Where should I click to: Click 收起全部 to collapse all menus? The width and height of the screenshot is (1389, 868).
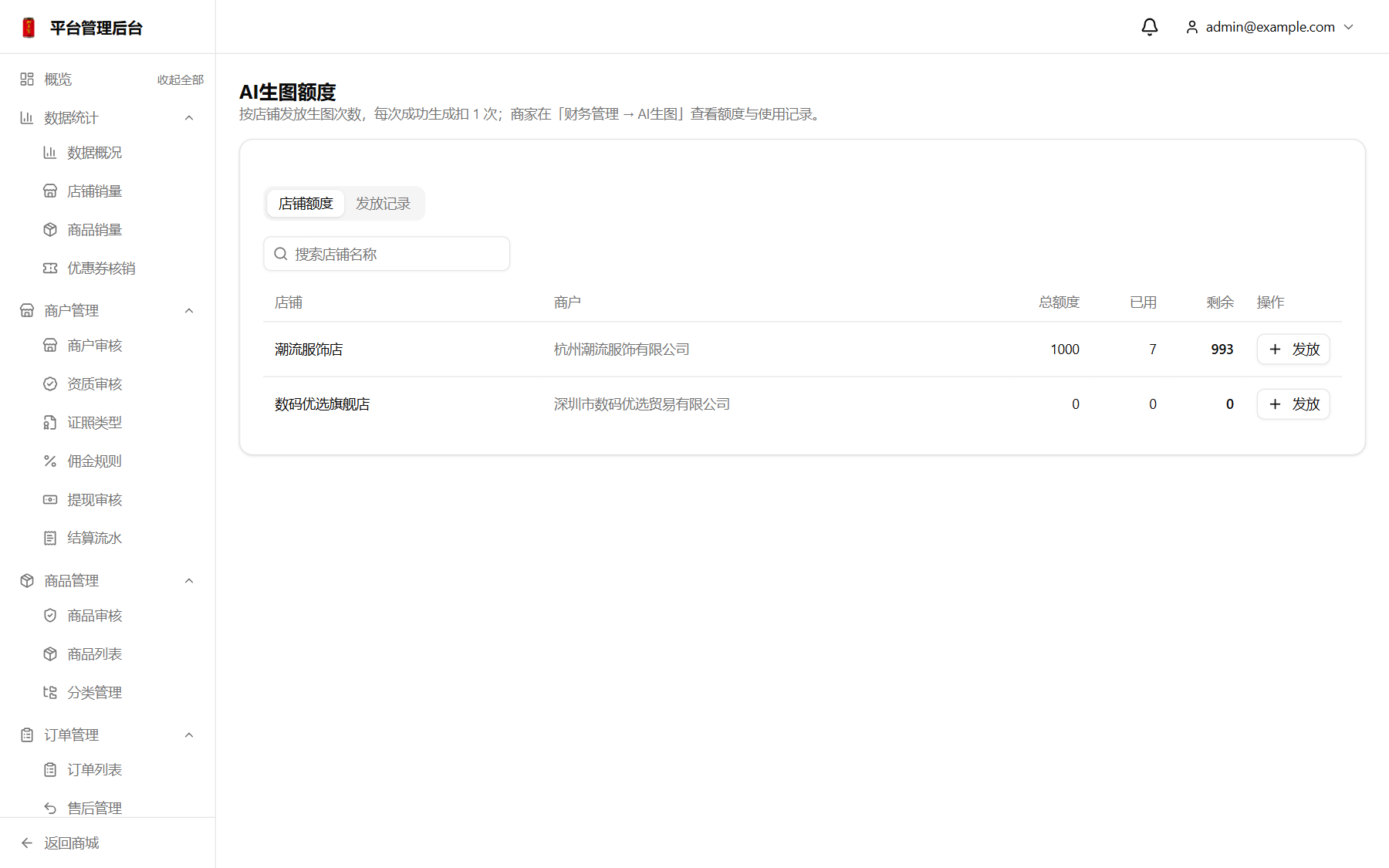181,79
